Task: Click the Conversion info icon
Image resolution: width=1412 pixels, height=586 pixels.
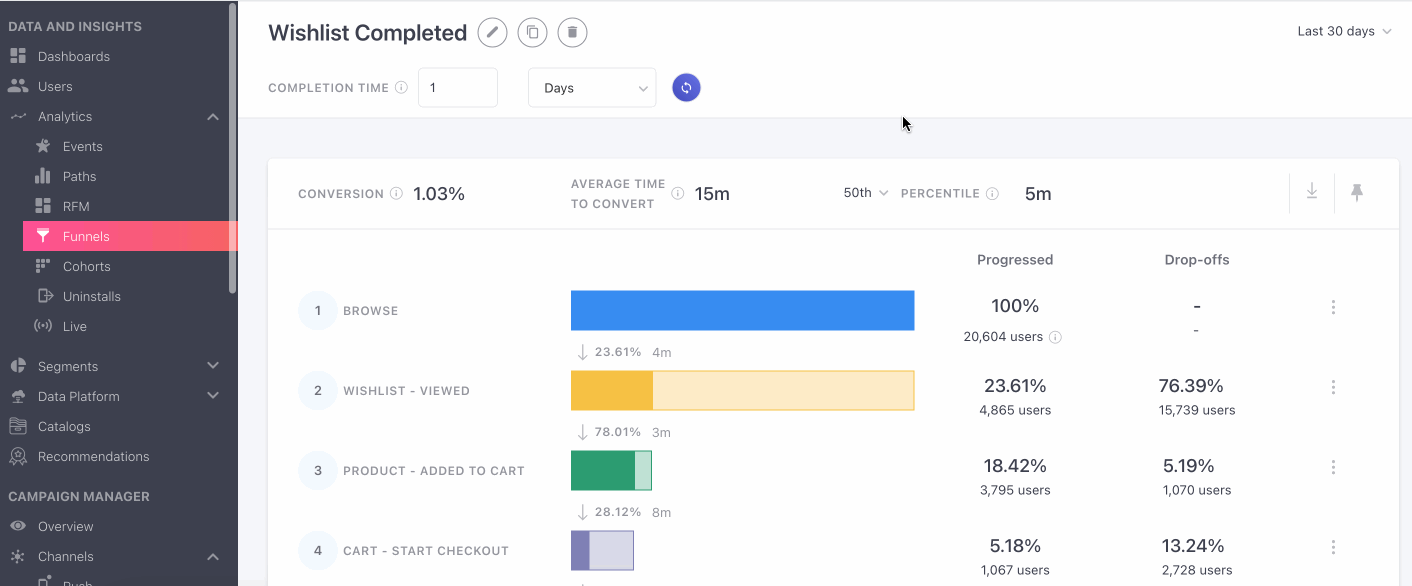Action: (396, 194)
